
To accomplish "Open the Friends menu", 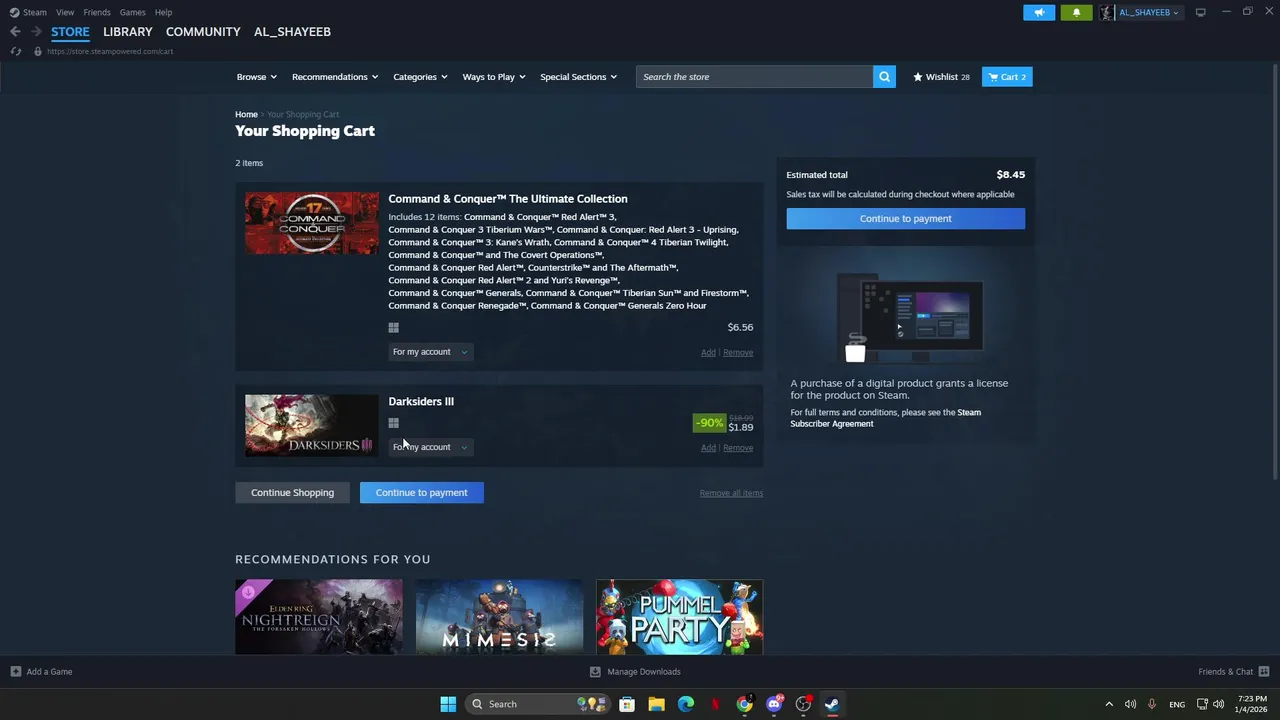I will (97, 12).
